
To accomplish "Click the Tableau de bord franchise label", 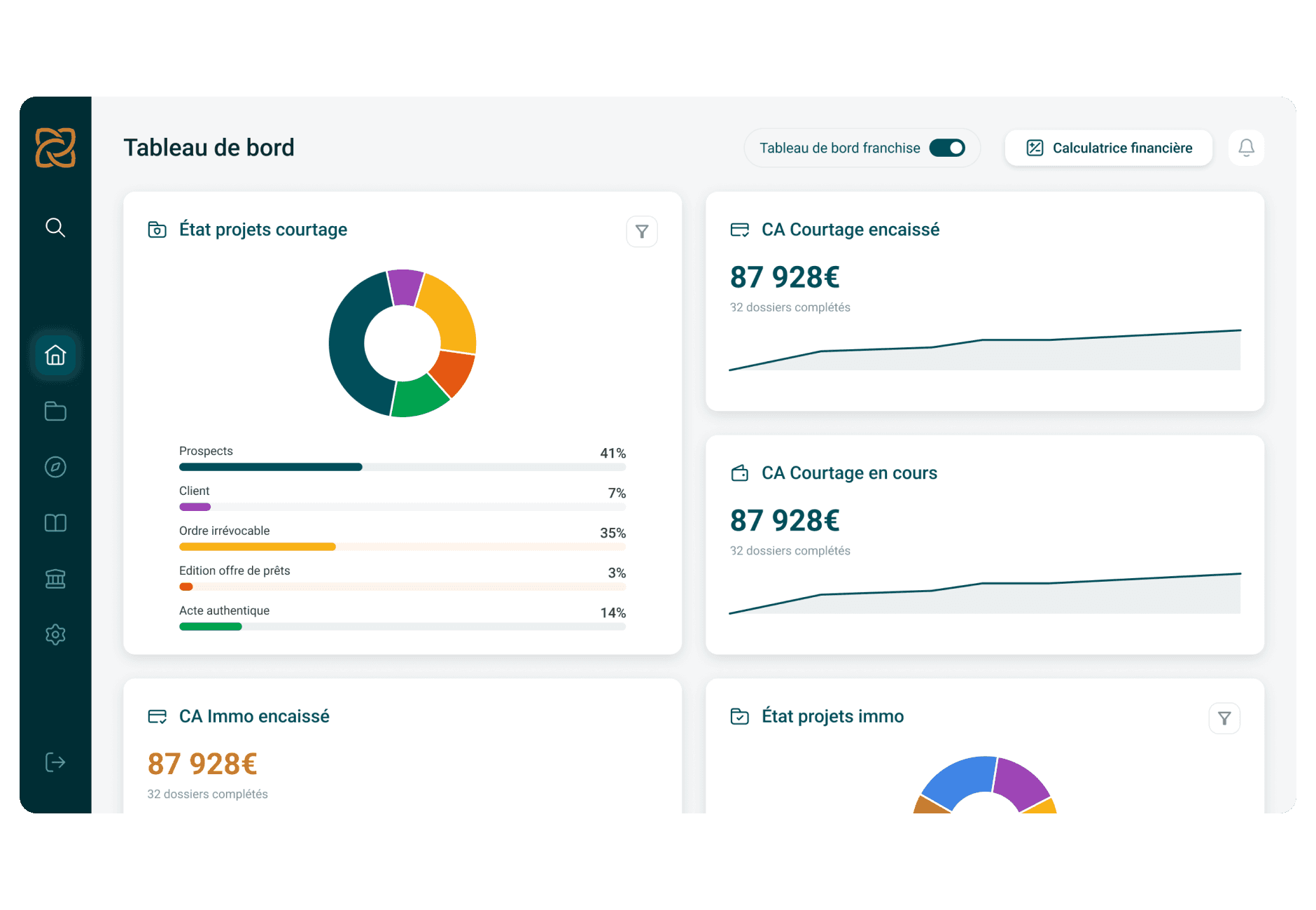I will click(x=839, y=148).
